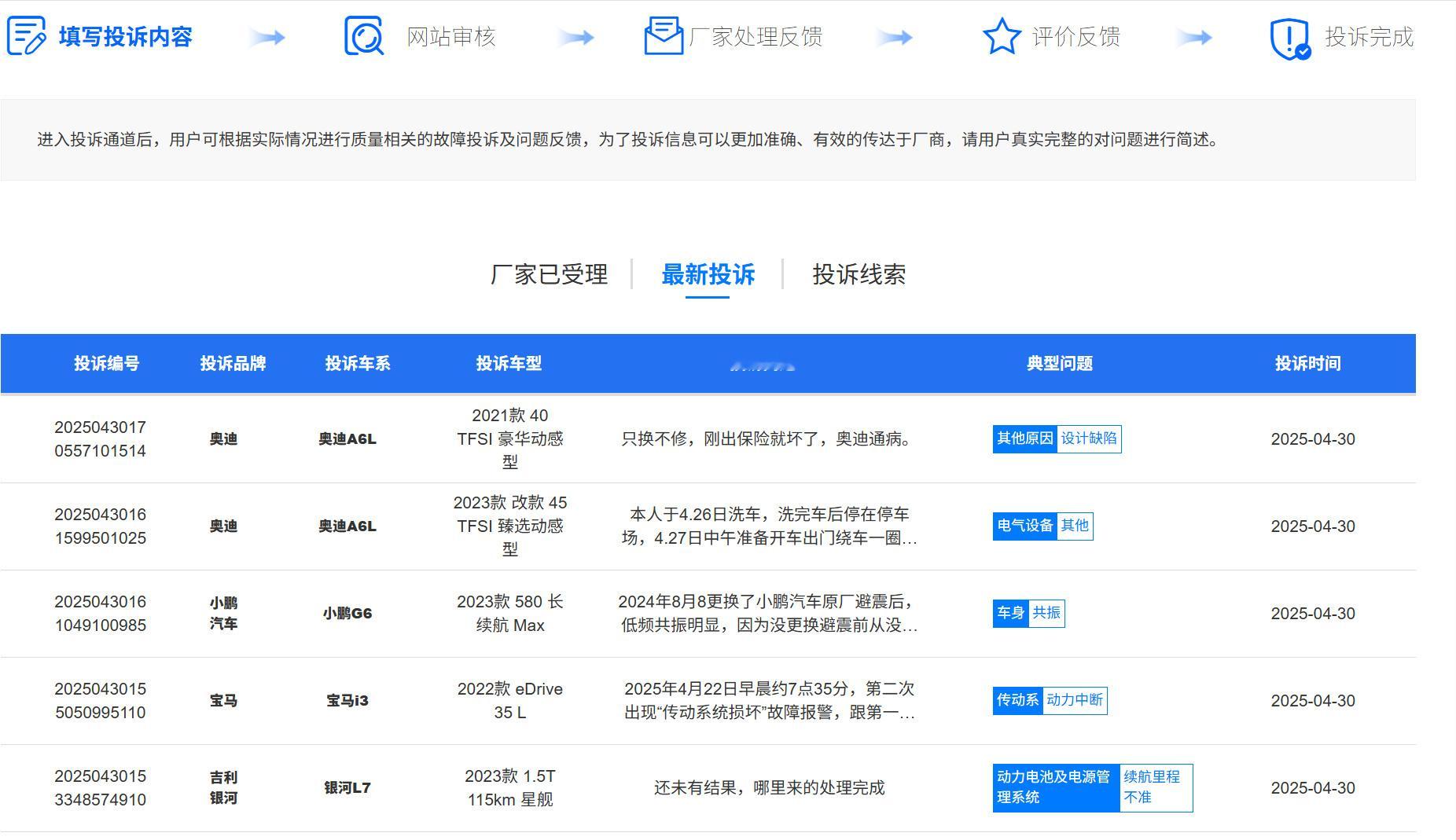Click the 宝马i3 series cell
The image size is (1456, 840).
(x=347, y=701)
